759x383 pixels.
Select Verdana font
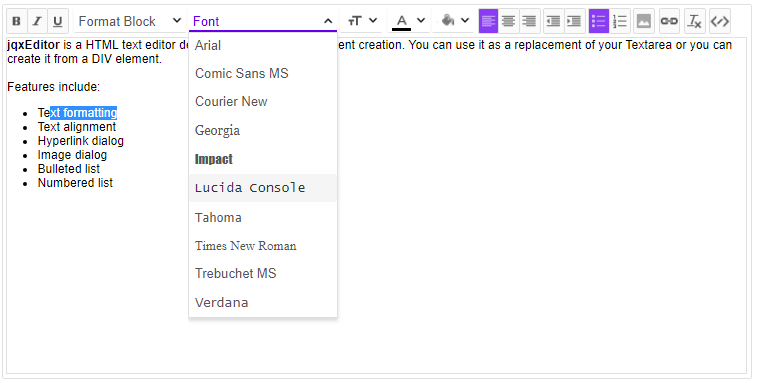tap(263, 303)
